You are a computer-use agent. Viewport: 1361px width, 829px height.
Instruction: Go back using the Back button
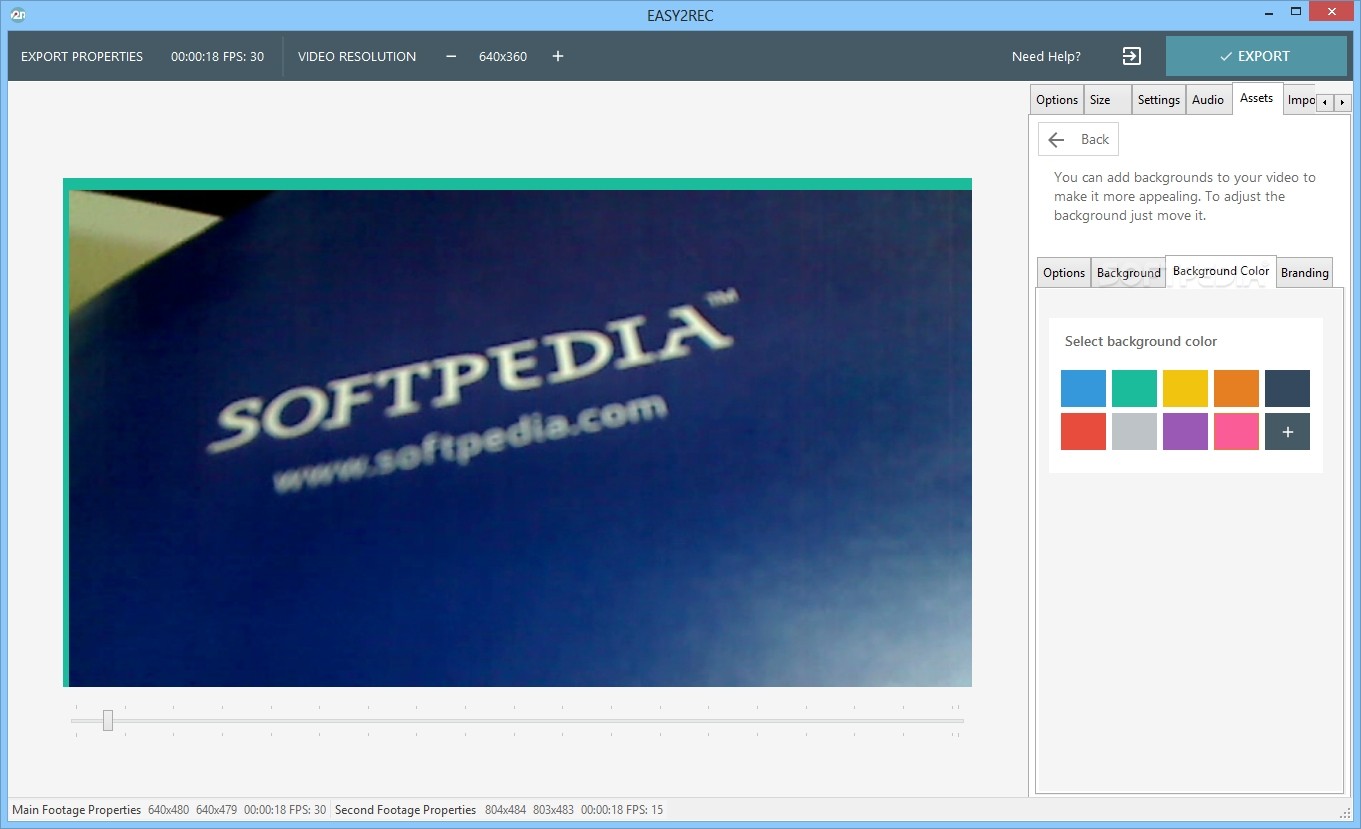click(1078, 140)
